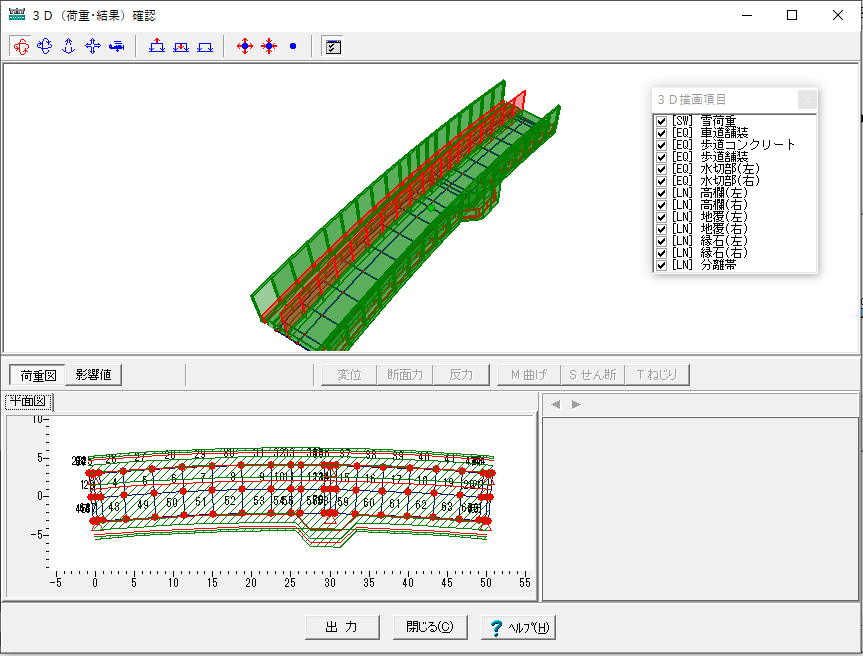This screenshot has height=656, width=863.
Task: Click the ヘルプ(H) button
Action: [518, 627]
